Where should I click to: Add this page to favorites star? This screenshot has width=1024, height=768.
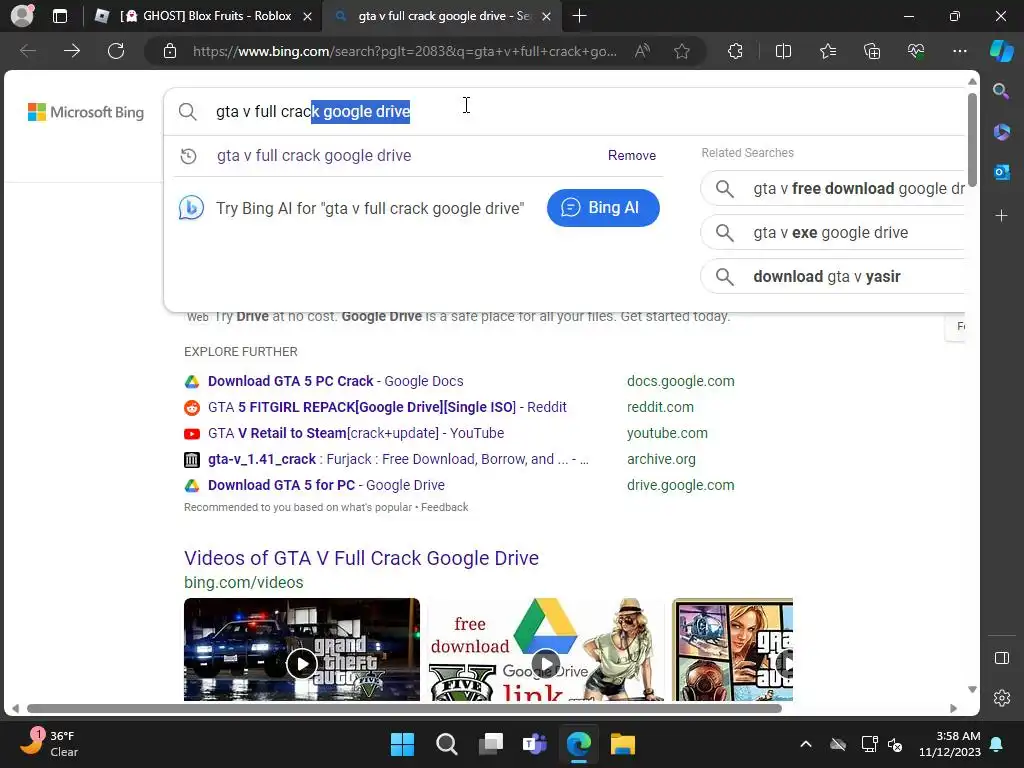[682, 51]
